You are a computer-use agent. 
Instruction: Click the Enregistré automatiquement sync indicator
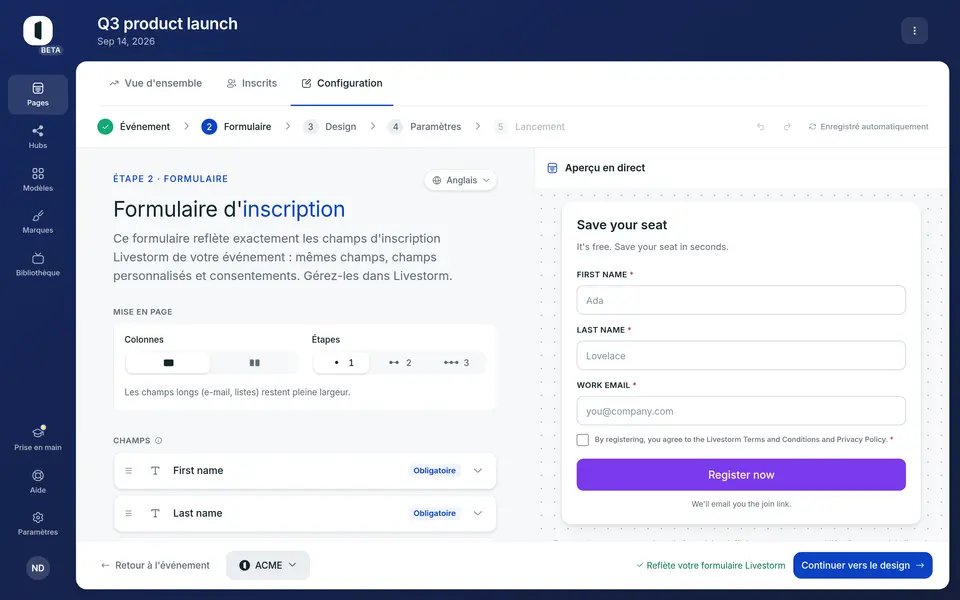click(x=868, y=127)
